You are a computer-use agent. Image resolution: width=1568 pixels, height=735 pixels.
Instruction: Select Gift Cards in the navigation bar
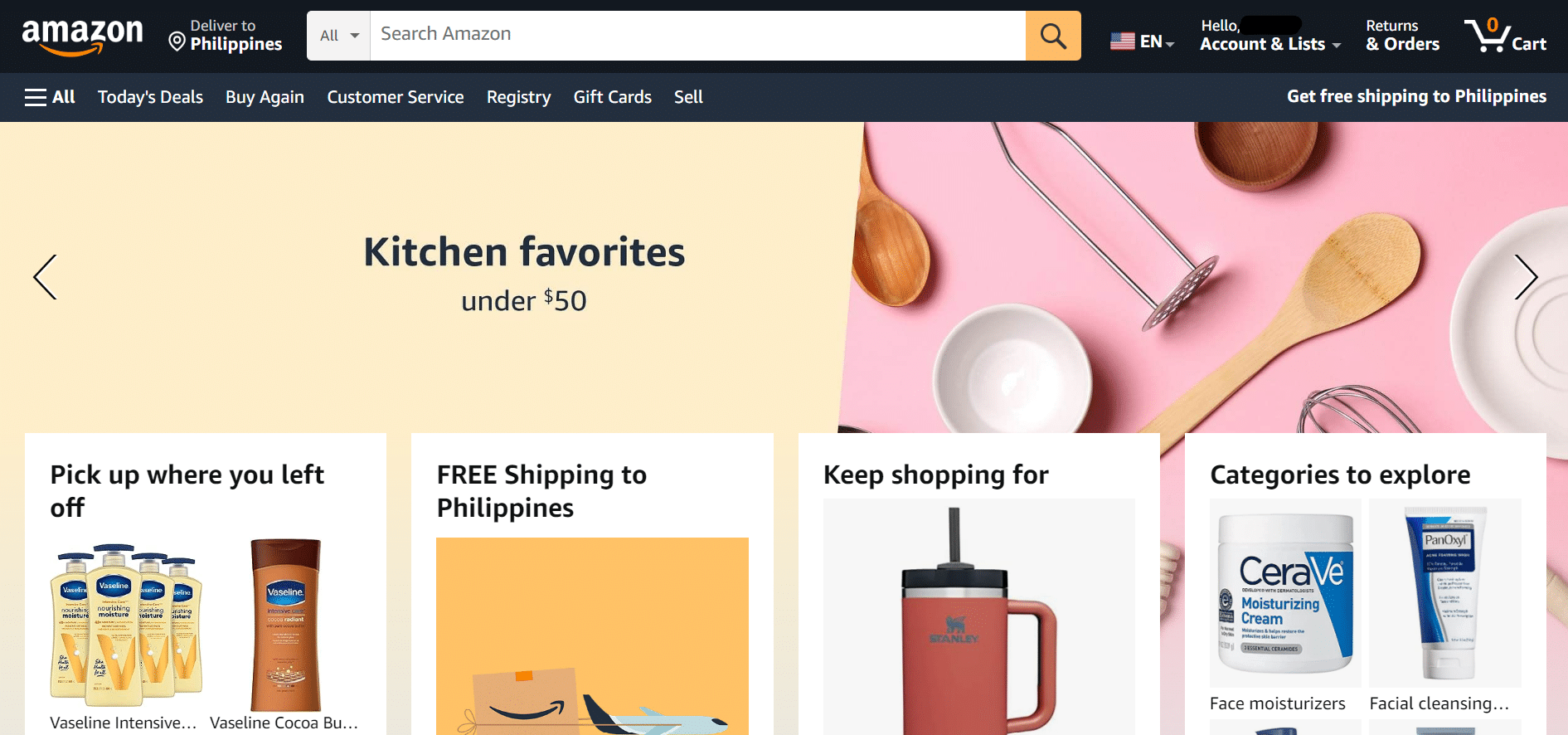613,97
